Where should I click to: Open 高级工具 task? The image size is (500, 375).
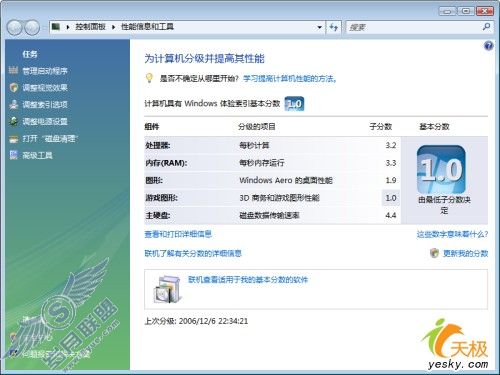(x=37, y=155)
